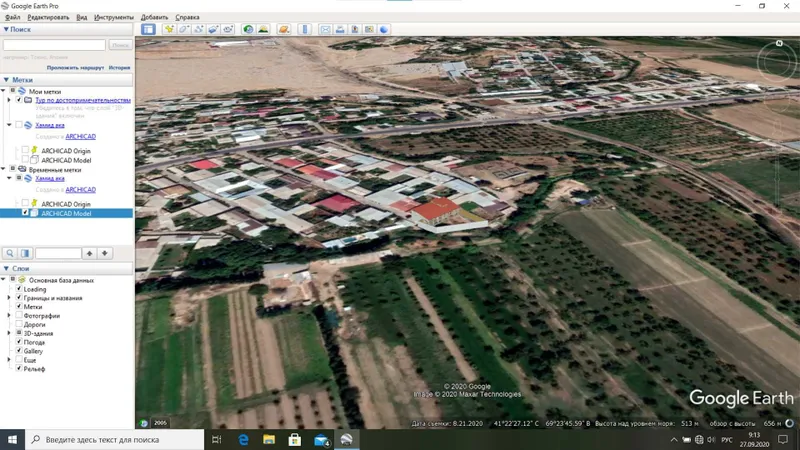Open the Добавить menu

coord(154,17)
